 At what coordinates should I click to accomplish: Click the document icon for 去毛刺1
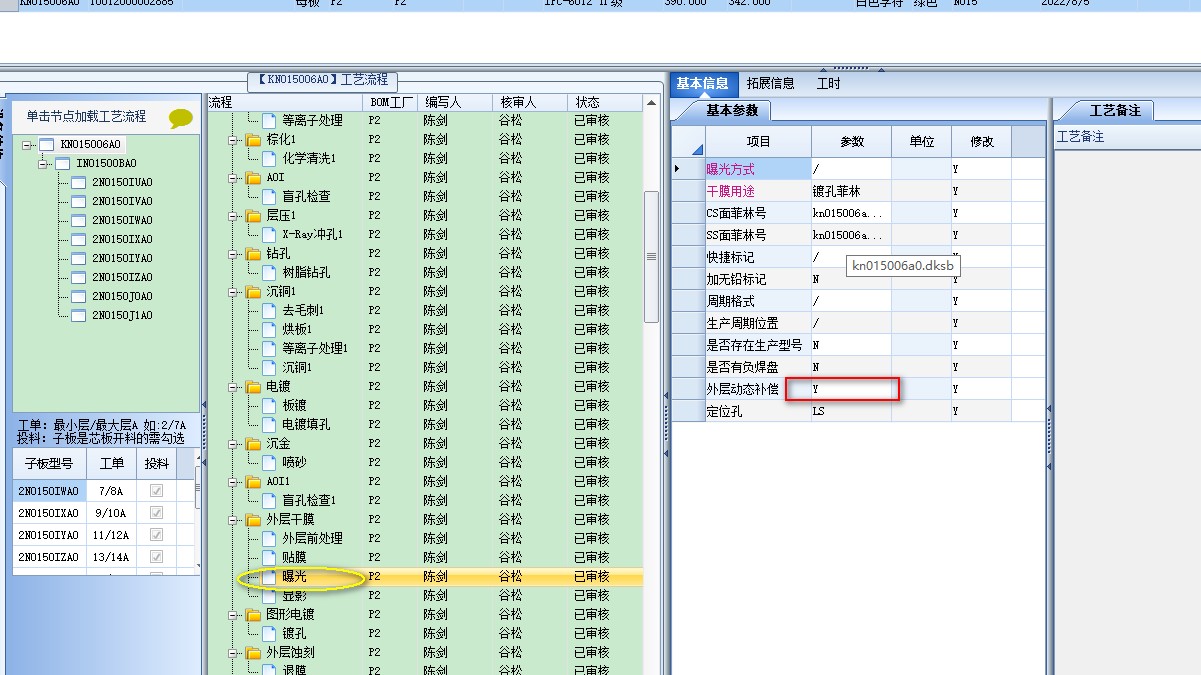pos(268,310)
